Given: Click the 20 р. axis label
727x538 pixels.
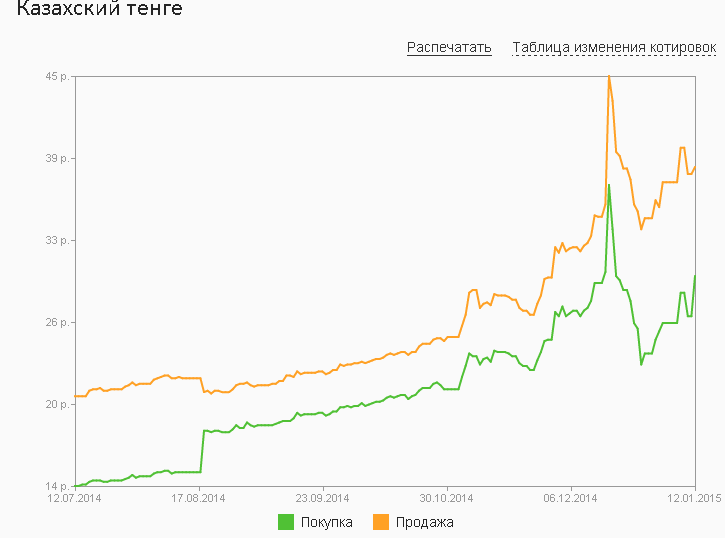Looking at the screenshot, I should tap(57, 404).
